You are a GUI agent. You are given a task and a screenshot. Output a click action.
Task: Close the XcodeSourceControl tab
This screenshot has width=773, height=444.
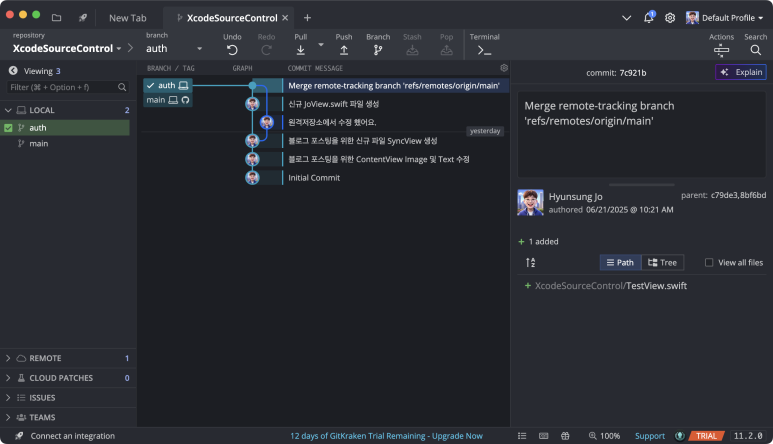coord(285,18)
